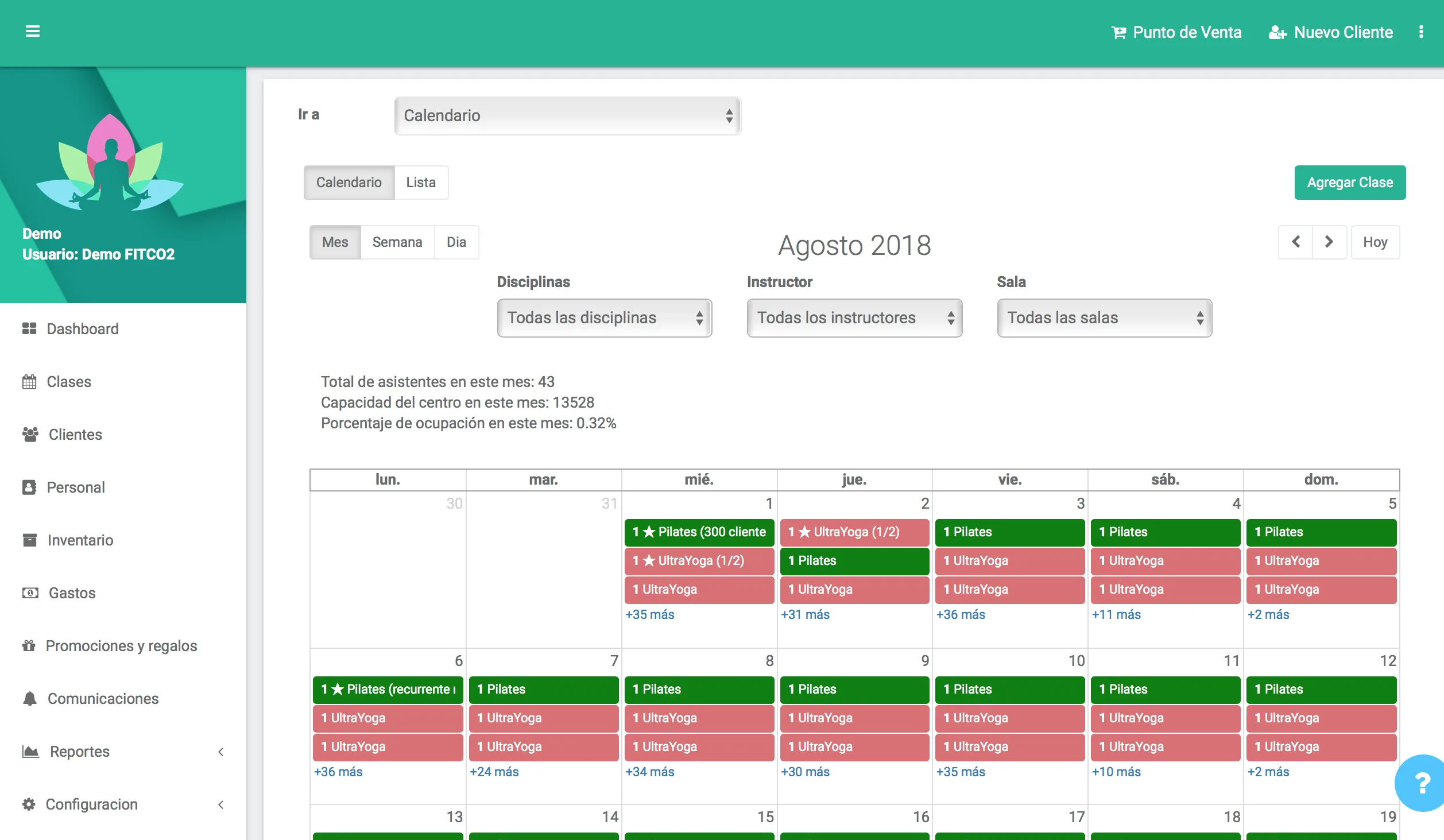Click the Dashboard grid icon
Viewport: 1444px width, 840px height.
point(29,328)
